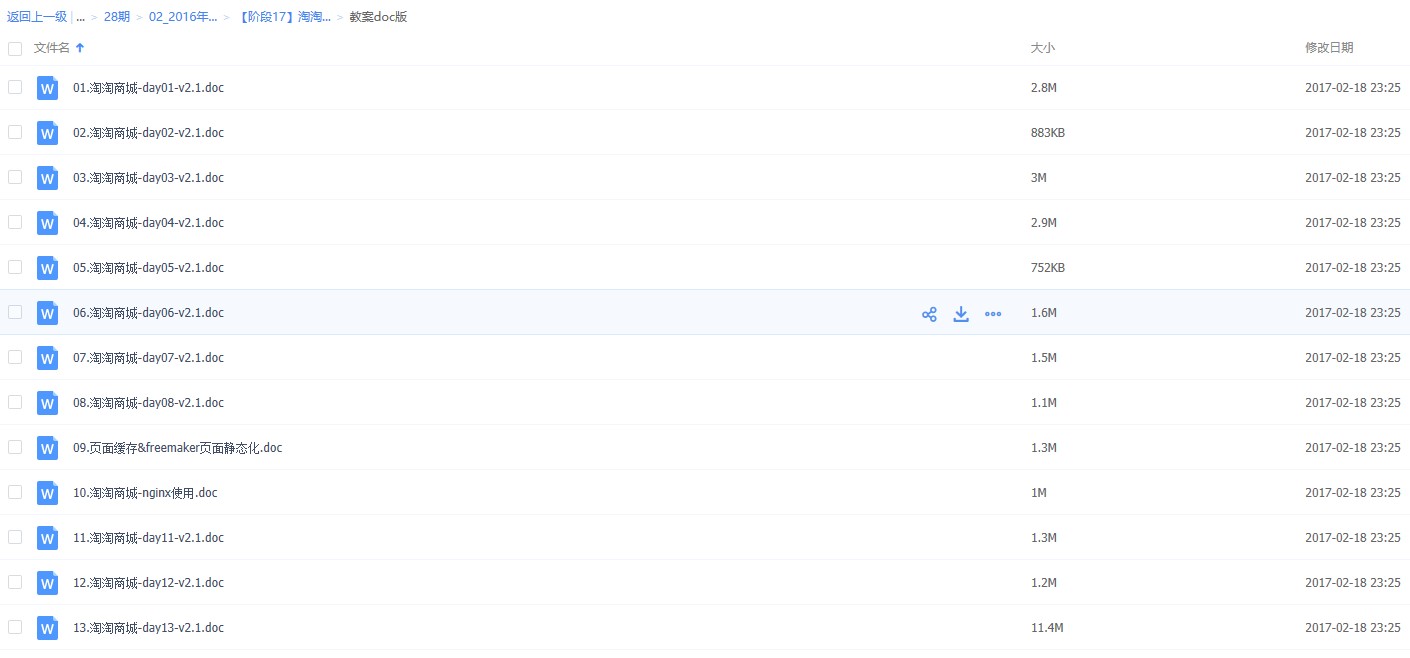
Task: Click the Word icon for 04.淘淘商城-day04-v2.1.doc
Action: tap(47, 223)
